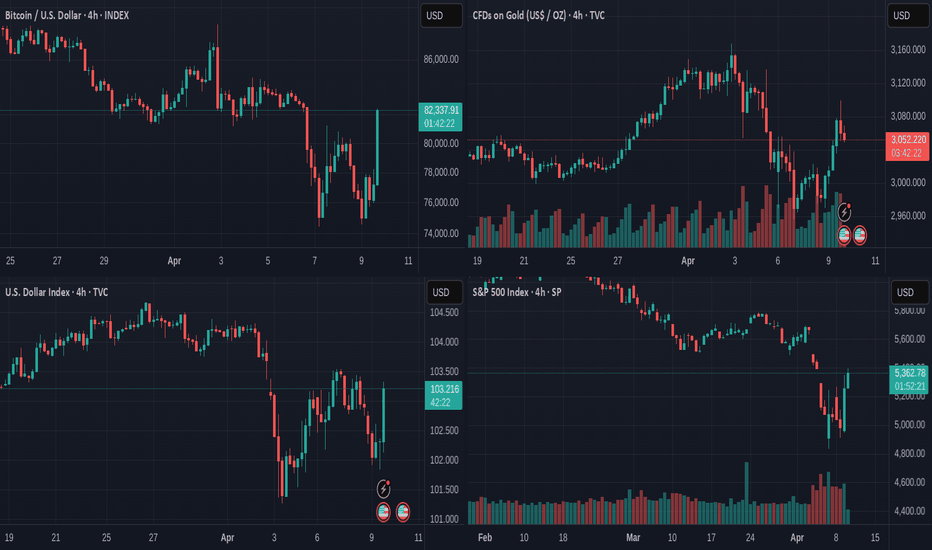Open the right US flag event on Dollar Index chart
The image size is (932, 550).
click(402, 512)
